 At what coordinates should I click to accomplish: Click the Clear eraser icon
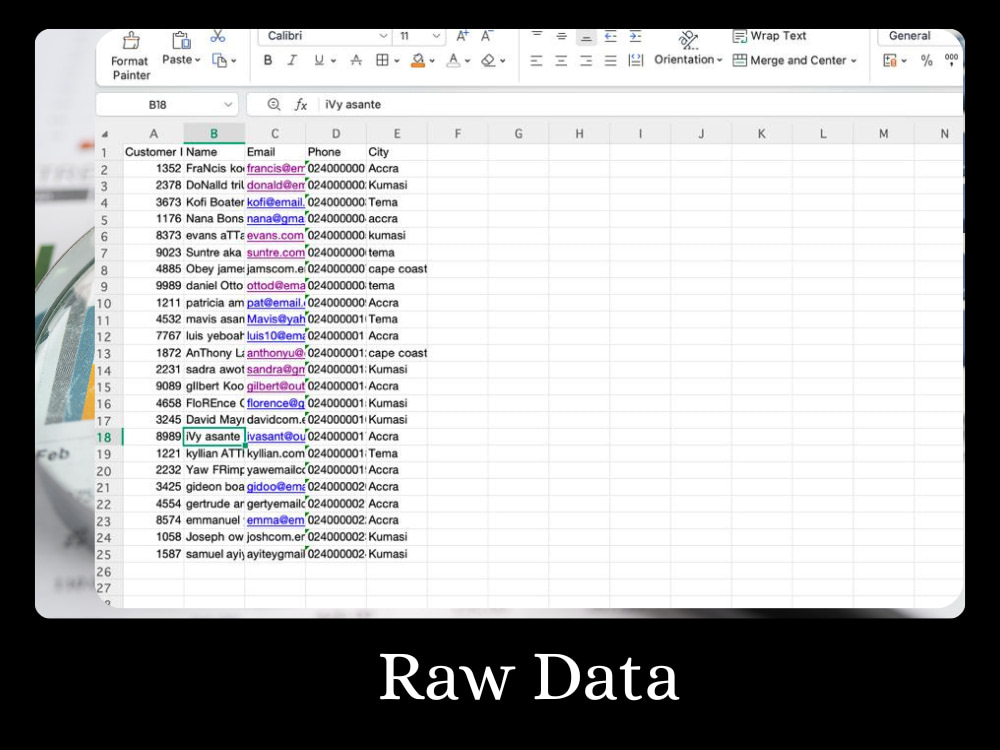[x=488, y=61]
